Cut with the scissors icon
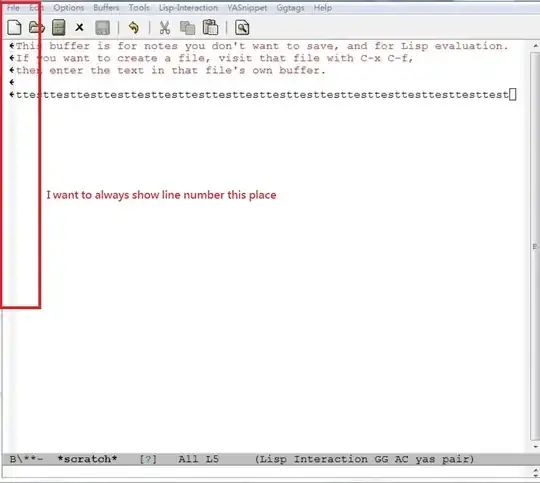Image resolution: width=540 pixels, height=483 pixels. [x=165, y=28]
